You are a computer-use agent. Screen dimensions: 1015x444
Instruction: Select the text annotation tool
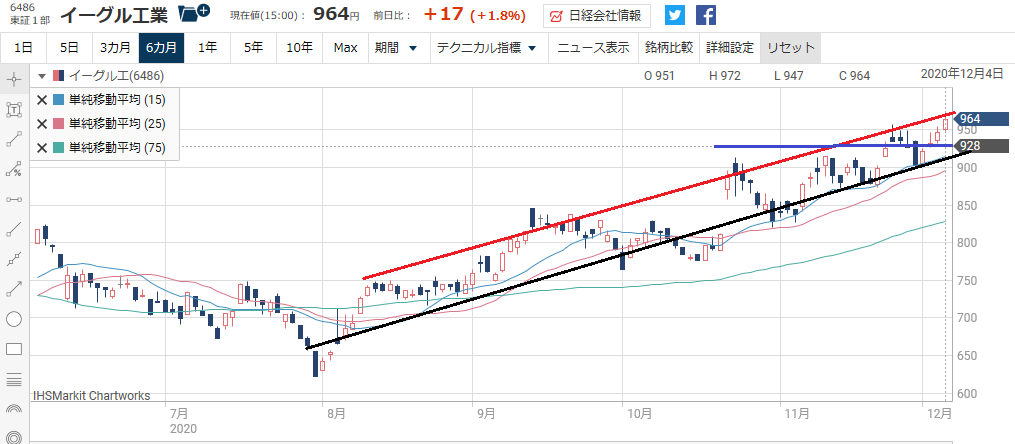[x=14, y=109]
